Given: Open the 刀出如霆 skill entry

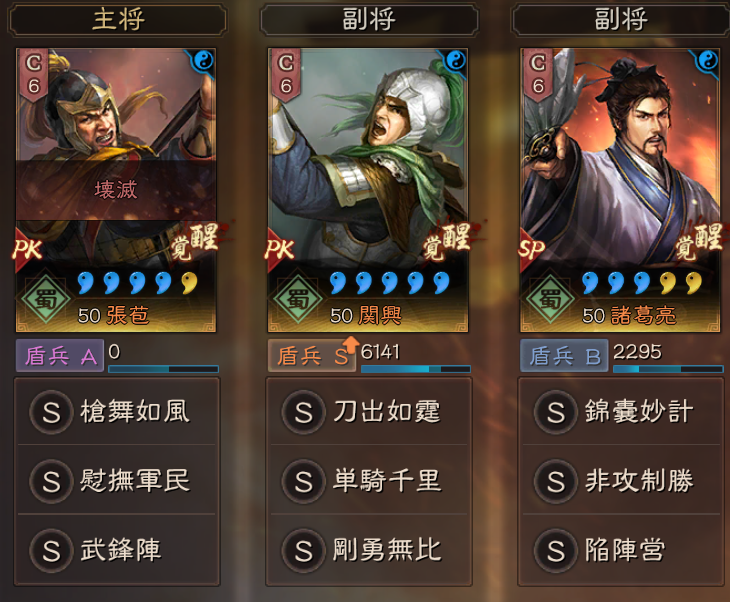Looking at the screenshot, I should tap(369, 412).
